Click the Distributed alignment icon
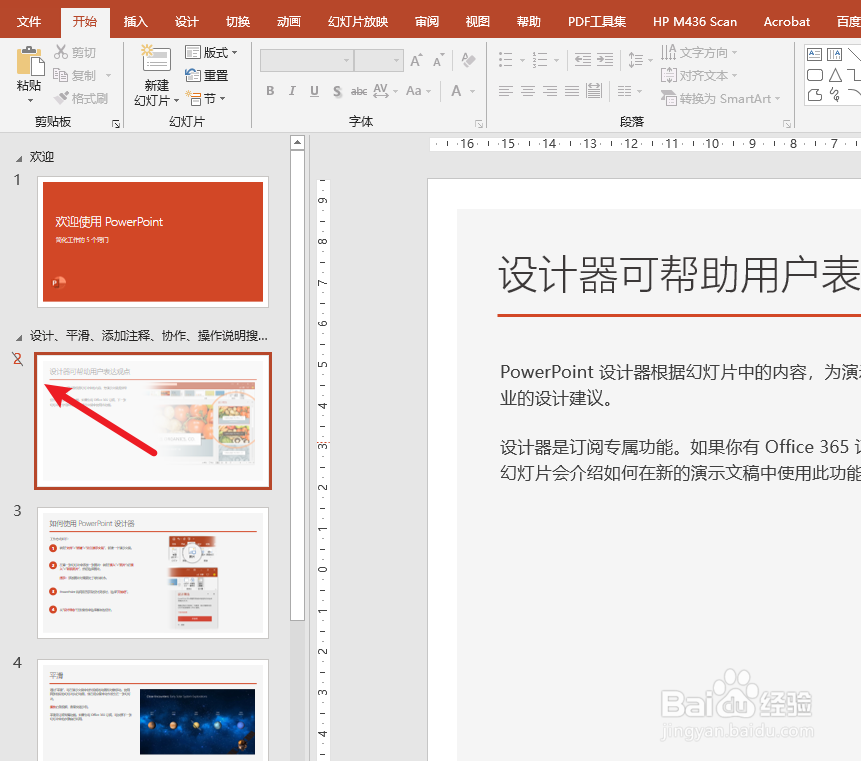The width and height of the screenshot is (861, 761). tap(594, 91)
